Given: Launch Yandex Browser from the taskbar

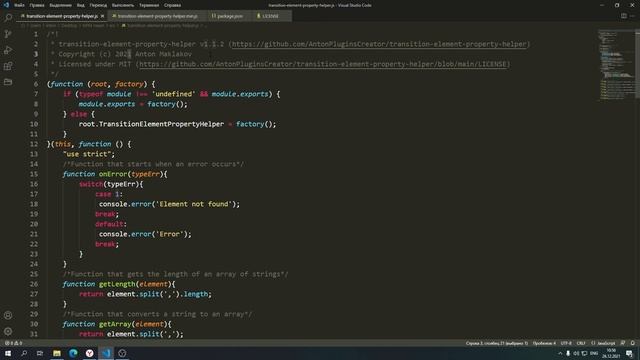Looking at the screenshot, I should 89,353.
